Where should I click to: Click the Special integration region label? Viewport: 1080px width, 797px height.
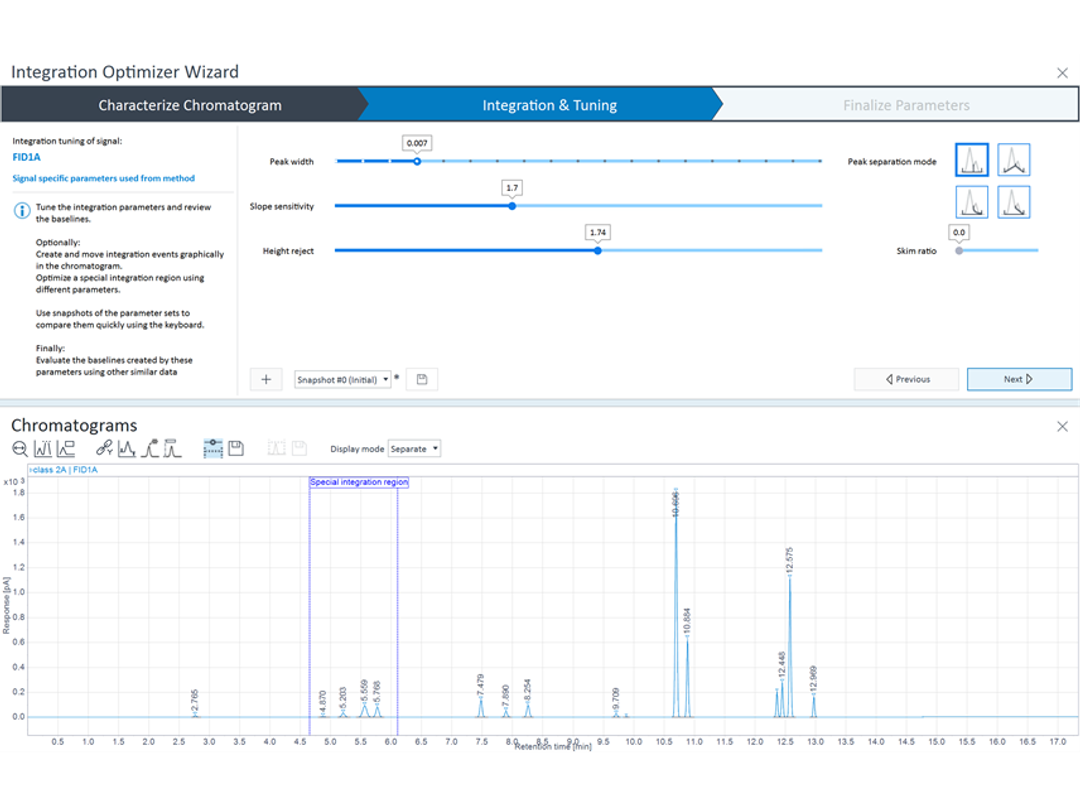click(x=359, y=481)
